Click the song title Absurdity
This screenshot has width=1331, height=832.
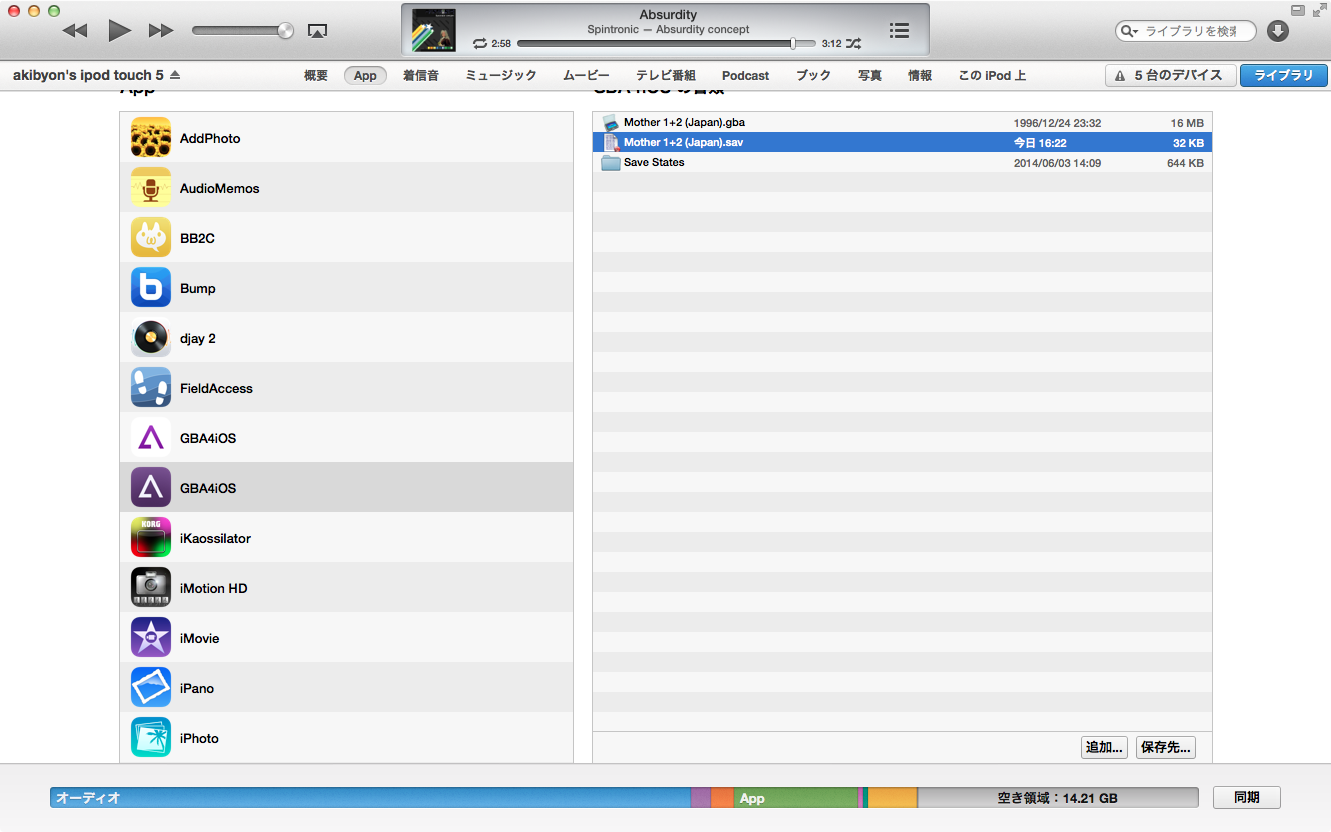668,15
